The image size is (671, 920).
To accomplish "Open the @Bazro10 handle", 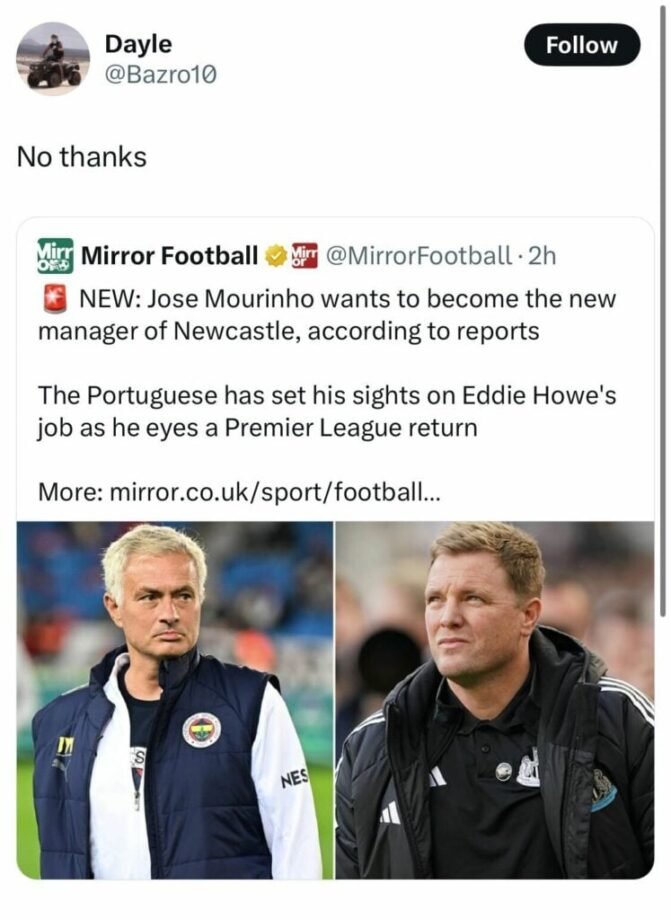I will click(x=160, y=73).
